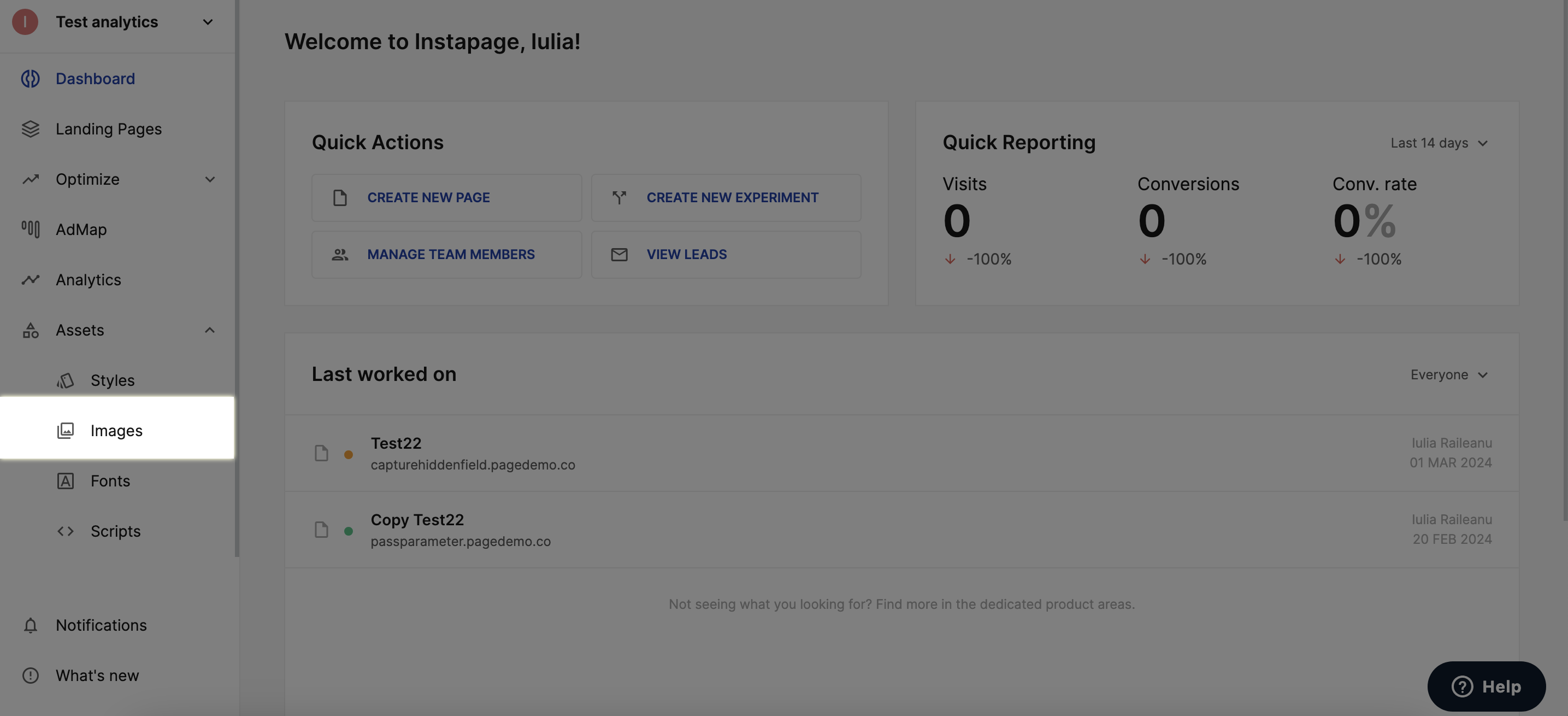Click the 01 MAR 2024 date
The image size is (1568, 716).
[x=1451, y=463]
